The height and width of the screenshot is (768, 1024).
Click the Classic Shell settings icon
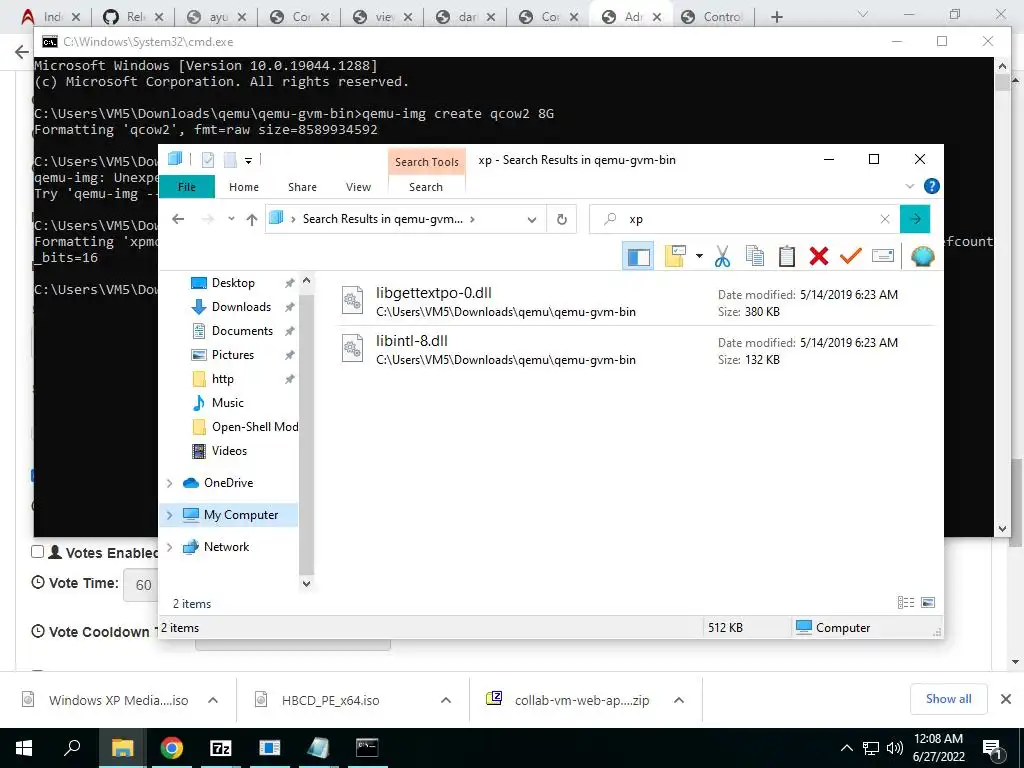coord(922,256)
